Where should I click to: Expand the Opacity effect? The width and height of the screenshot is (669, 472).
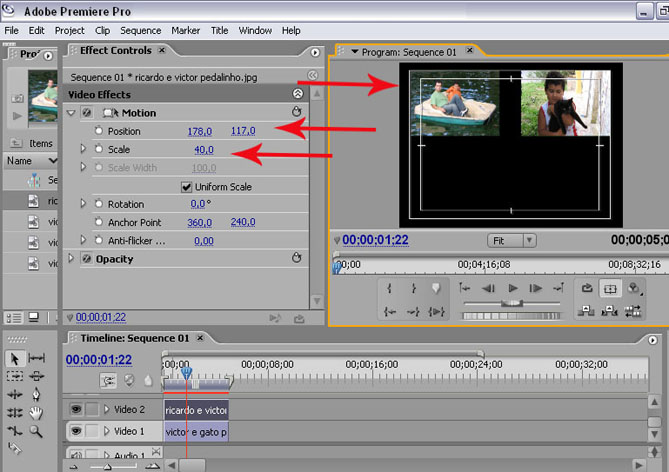[71, 259]
